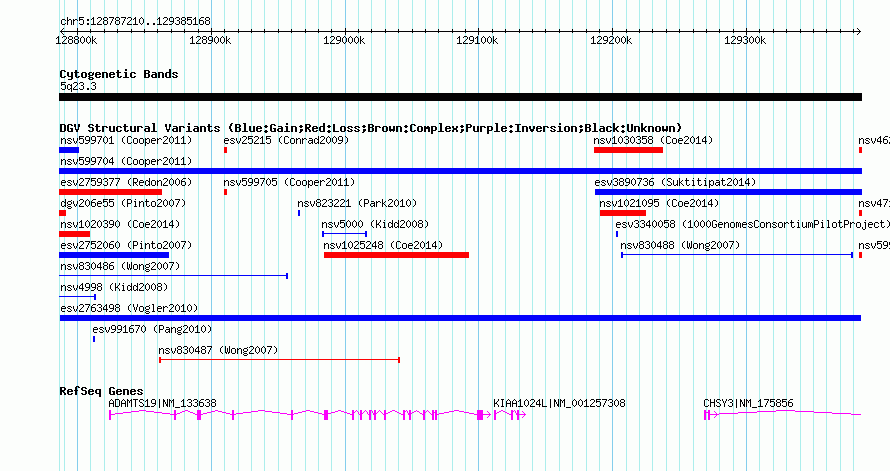Select the blue nsv599701 gain bar
890x471 pixels.
[x=69, y=150]
